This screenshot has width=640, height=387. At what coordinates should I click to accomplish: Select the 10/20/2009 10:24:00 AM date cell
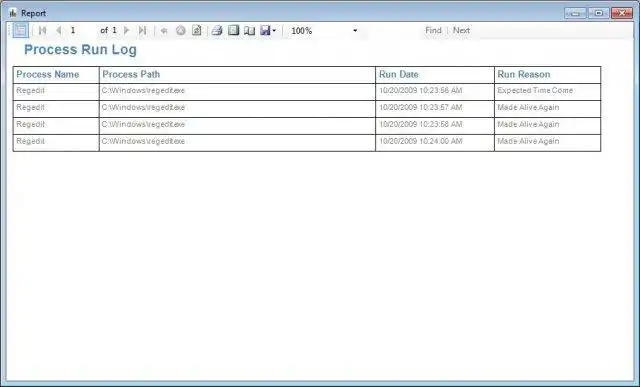pos(435,143)
